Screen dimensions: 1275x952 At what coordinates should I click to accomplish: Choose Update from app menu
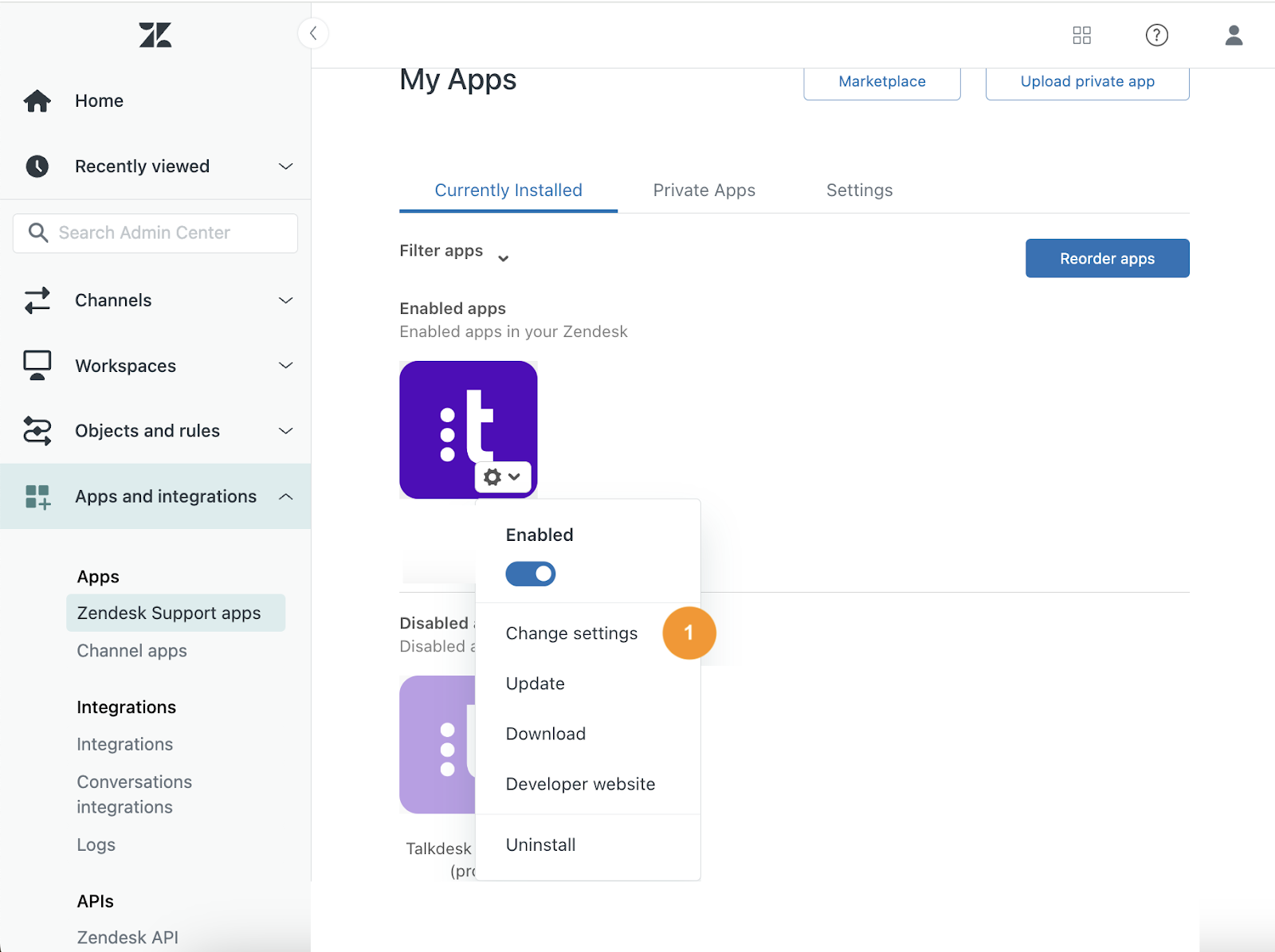tap(535, 684)
